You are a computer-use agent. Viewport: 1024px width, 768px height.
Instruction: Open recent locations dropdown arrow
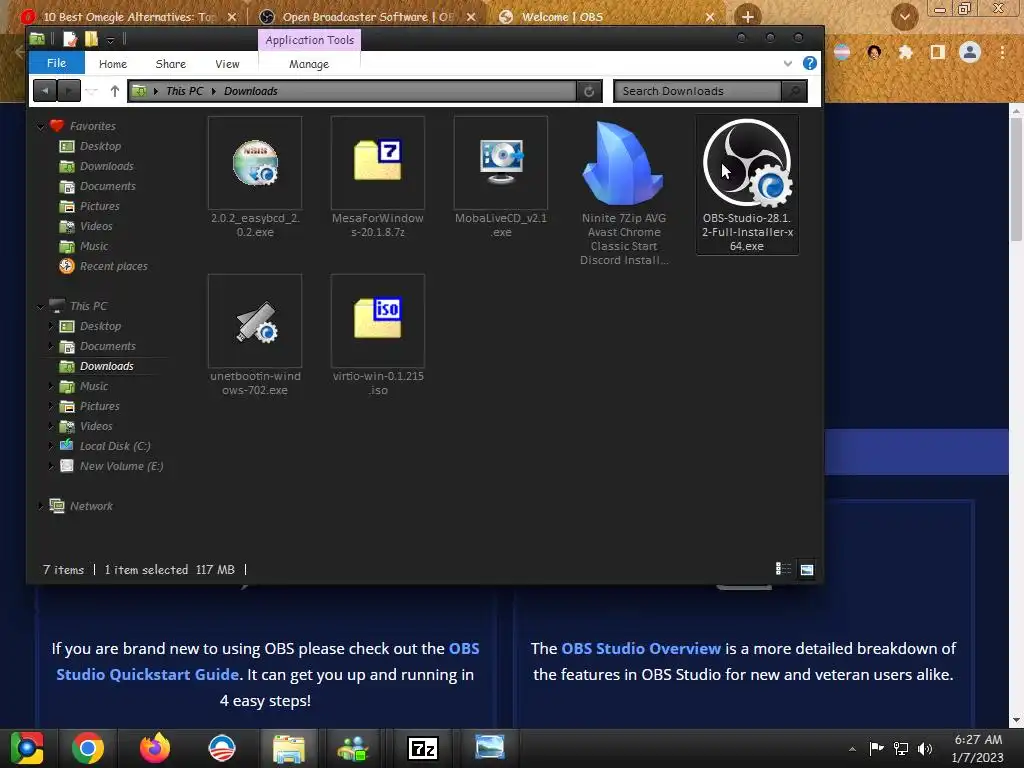(92, 91)
